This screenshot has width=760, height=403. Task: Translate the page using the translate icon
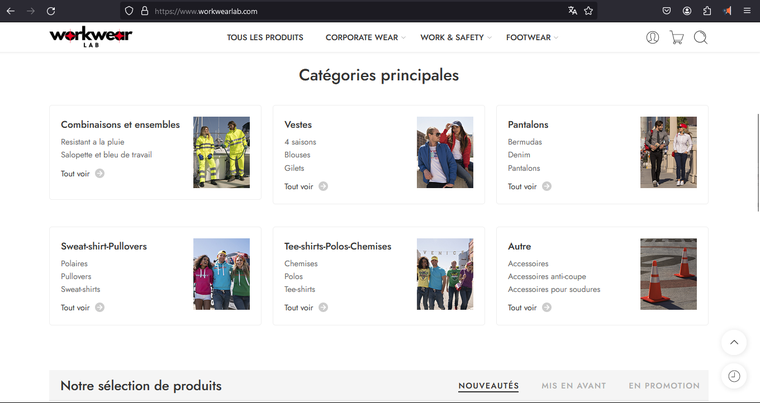[x=572, y=11]
